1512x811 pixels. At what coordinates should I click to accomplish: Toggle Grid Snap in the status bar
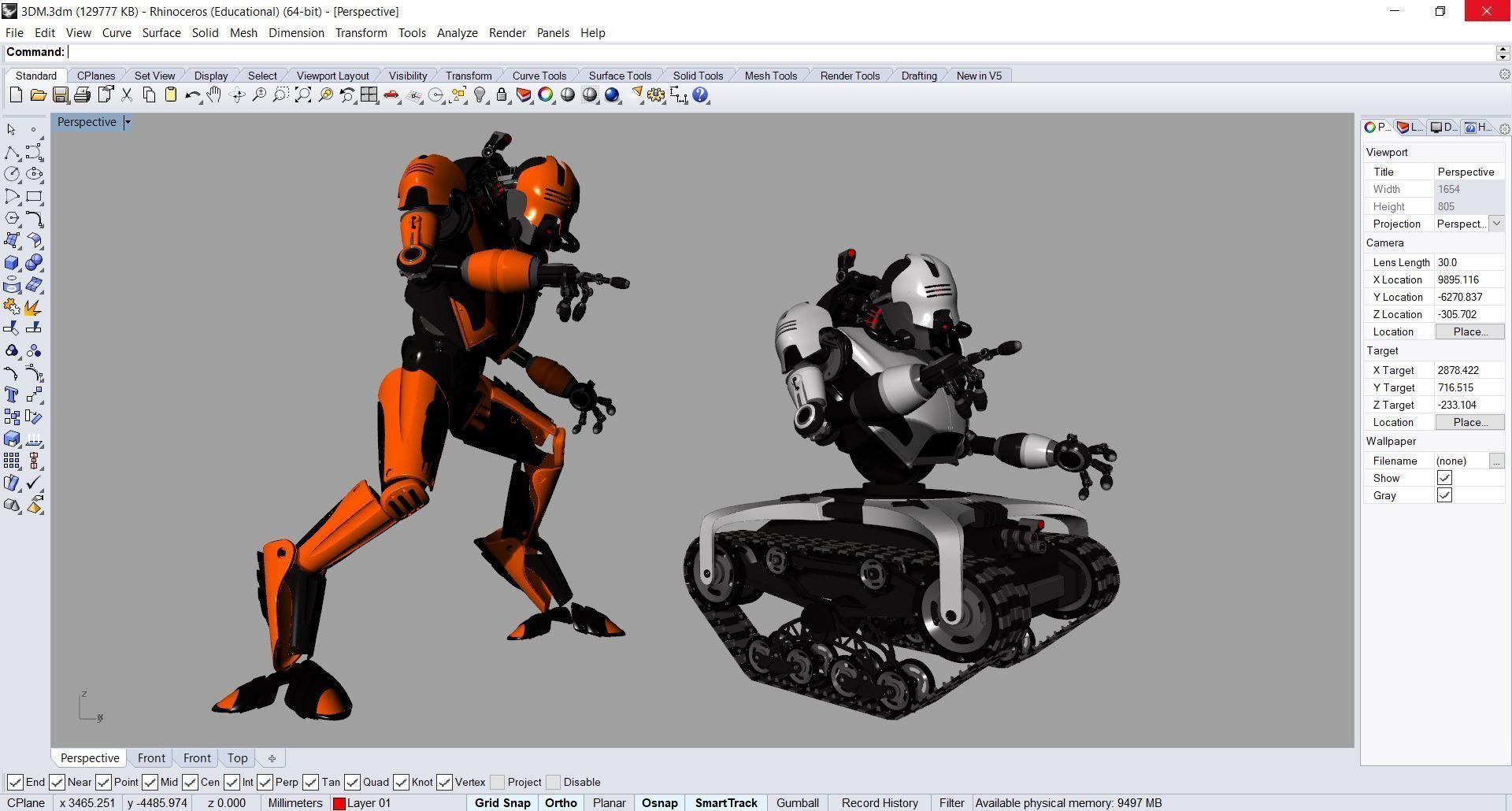502,803
